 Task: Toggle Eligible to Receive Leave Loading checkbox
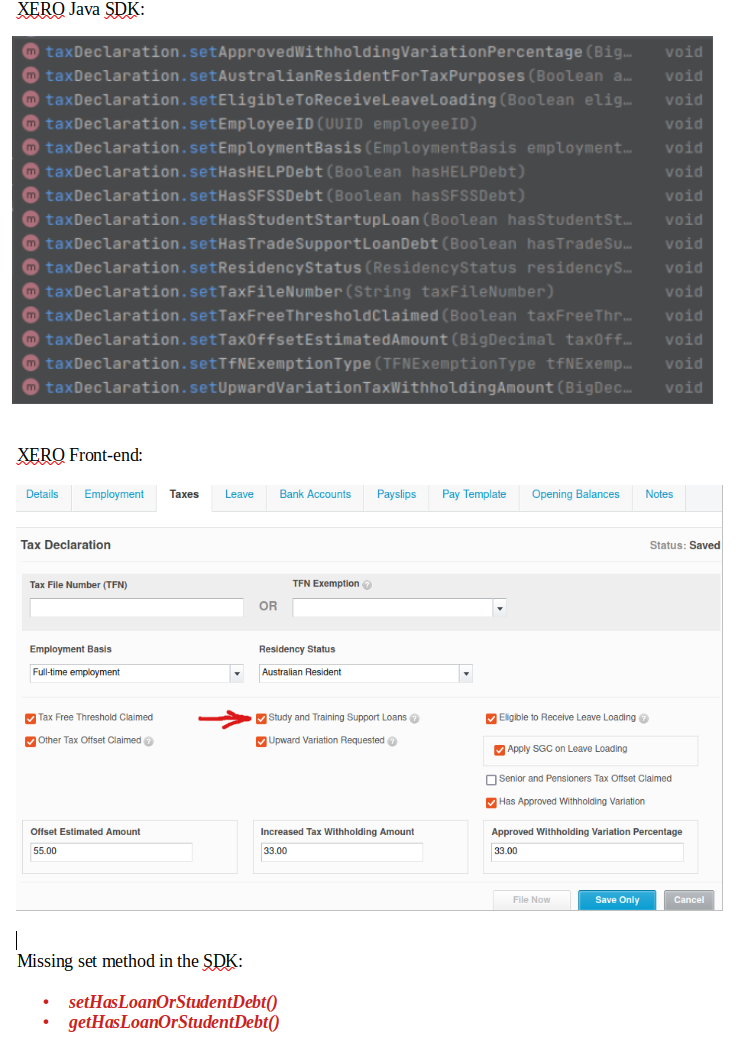coord(491,718)
